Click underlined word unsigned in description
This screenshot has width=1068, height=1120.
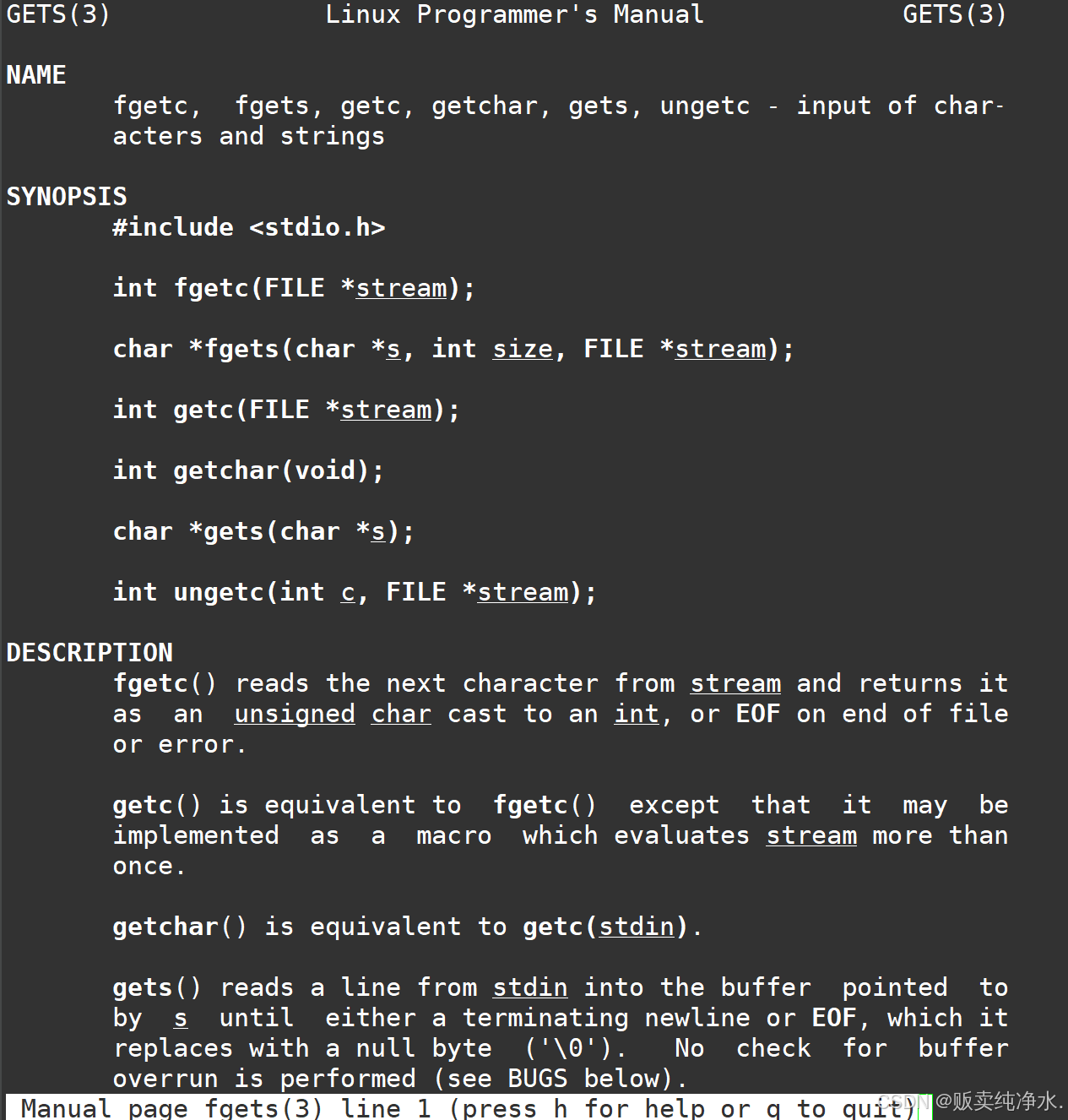click(x=295, y=715)
